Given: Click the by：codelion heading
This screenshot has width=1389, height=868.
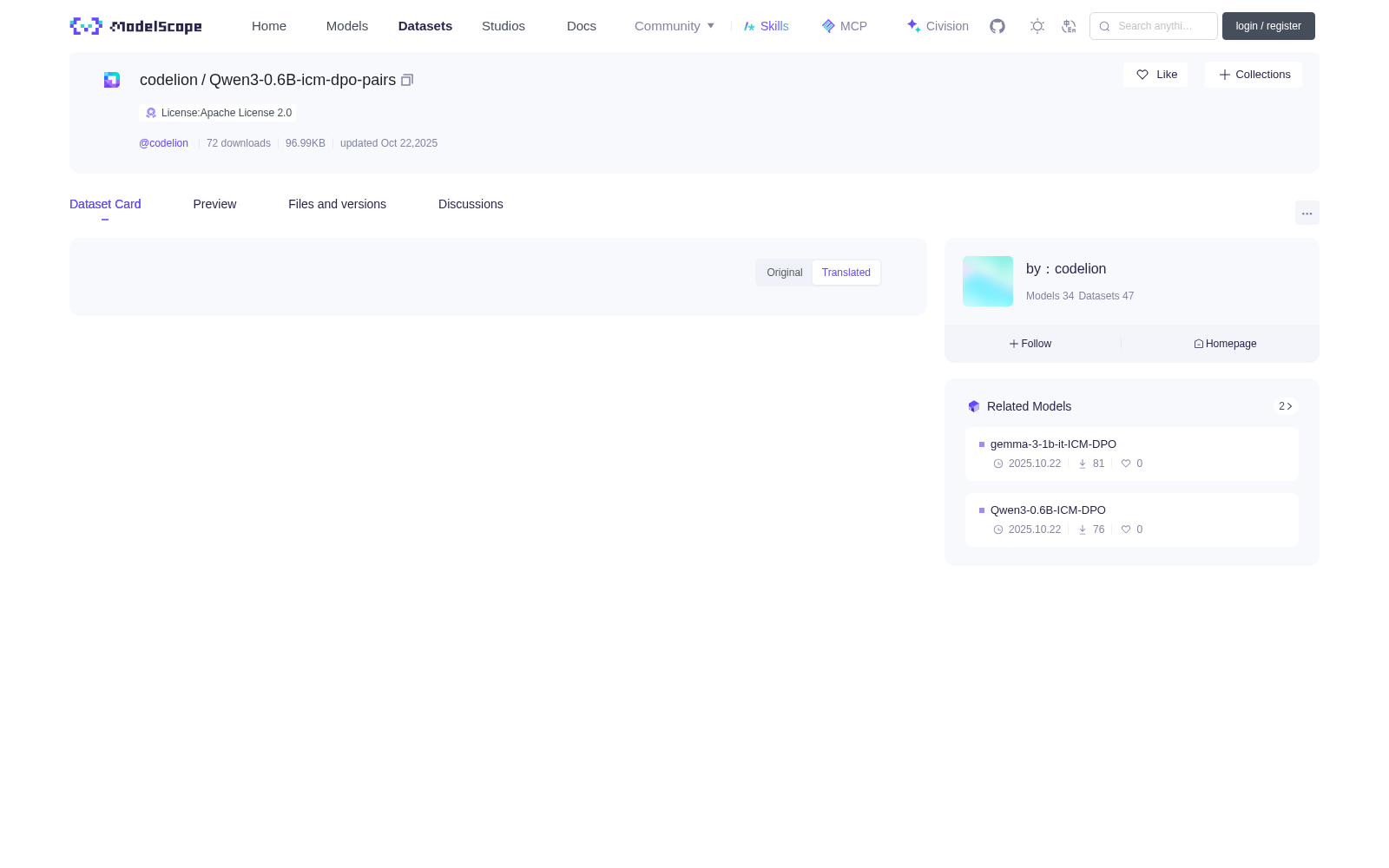Looking at the screenshot, I should click(x=1066, y=269).
